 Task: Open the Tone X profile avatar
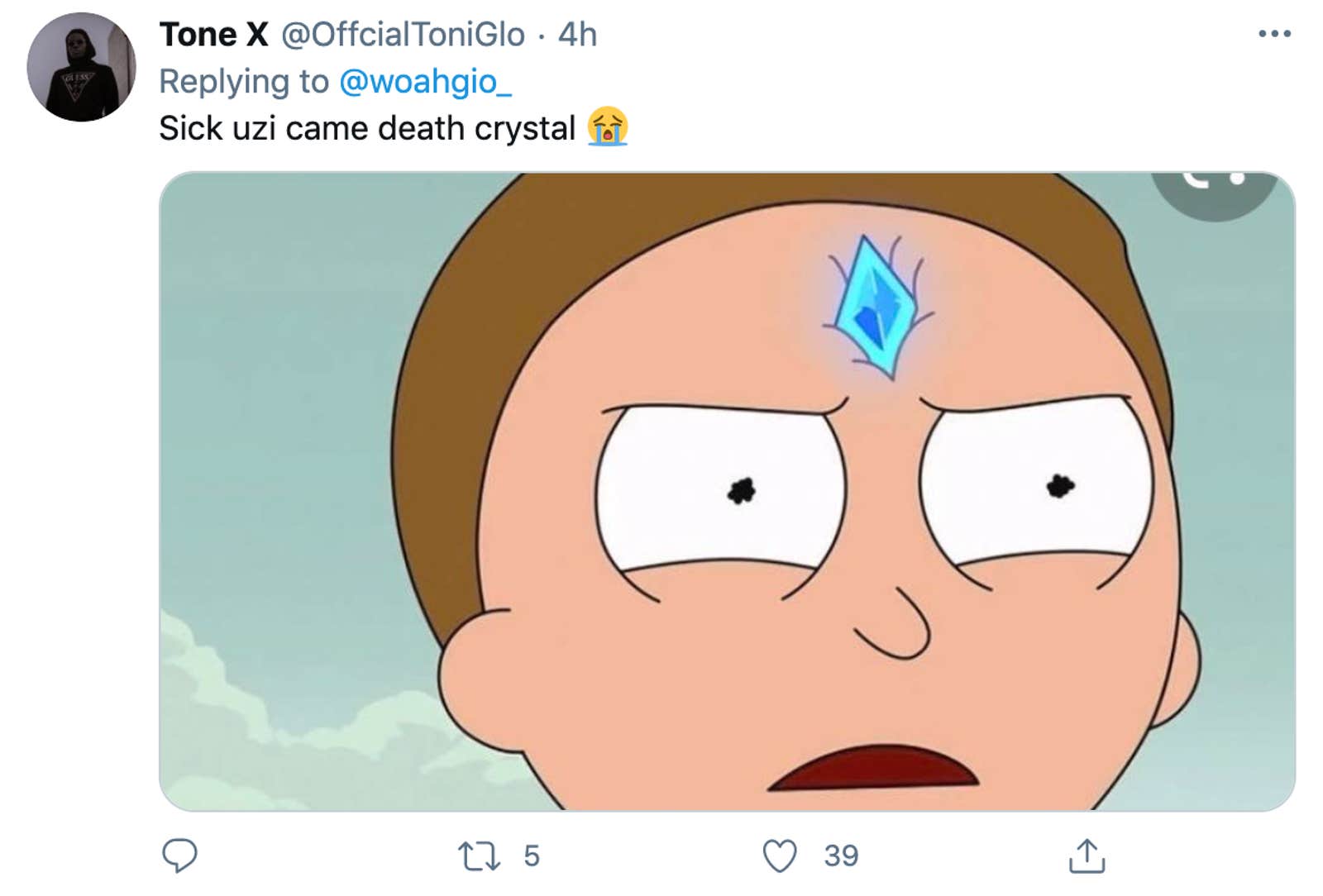pos(81,68)
